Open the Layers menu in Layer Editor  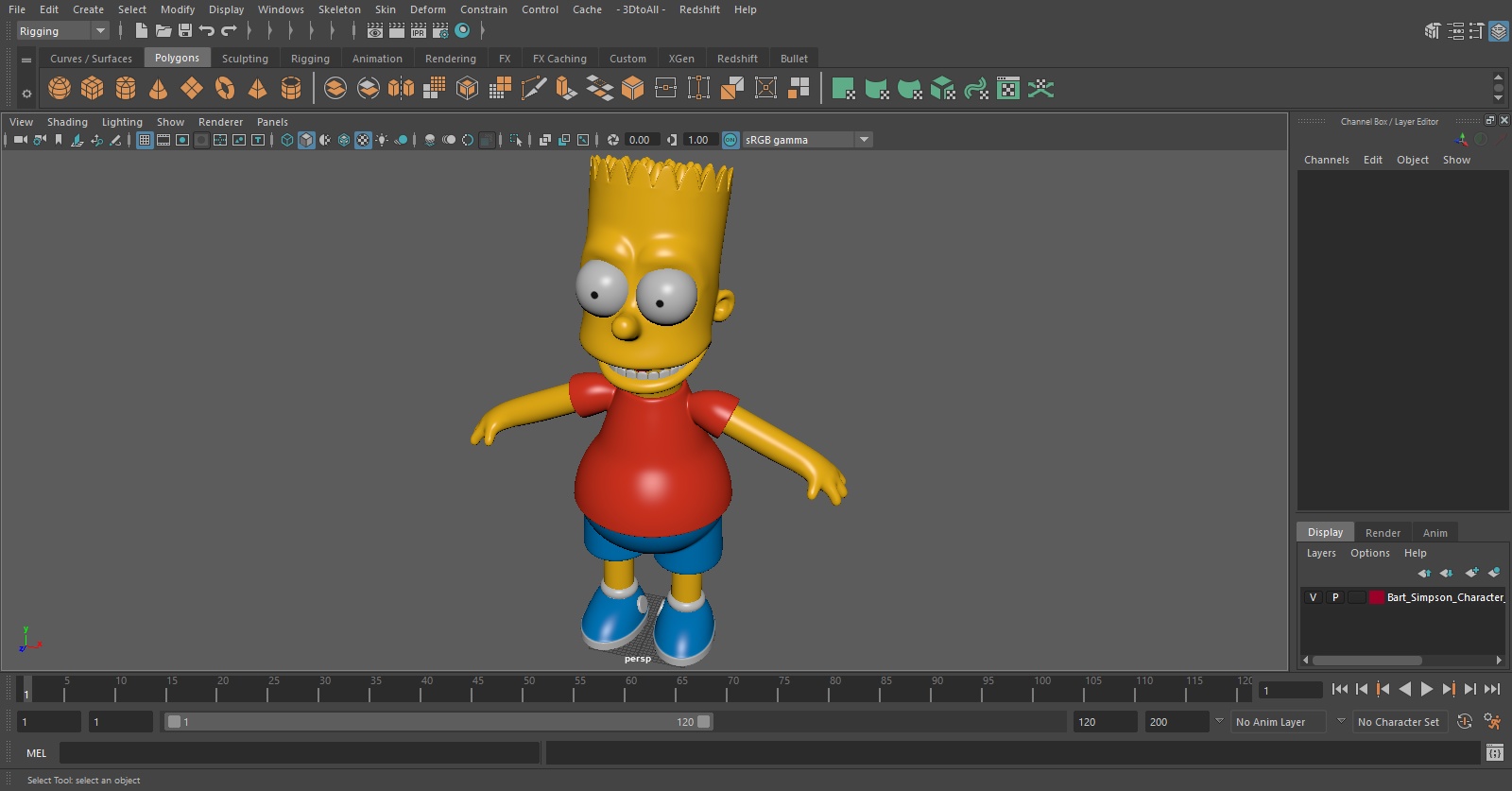pos(1321,553)
